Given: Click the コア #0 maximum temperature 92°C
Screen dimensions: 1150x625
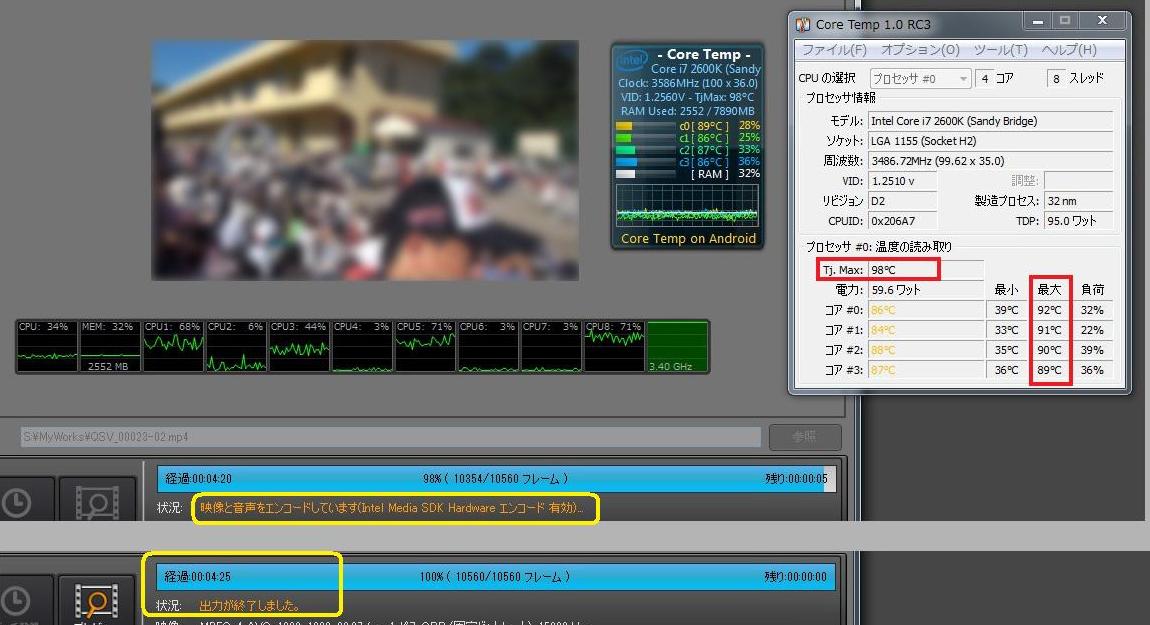Looking at the screenshot, I should coord(1050,310).
